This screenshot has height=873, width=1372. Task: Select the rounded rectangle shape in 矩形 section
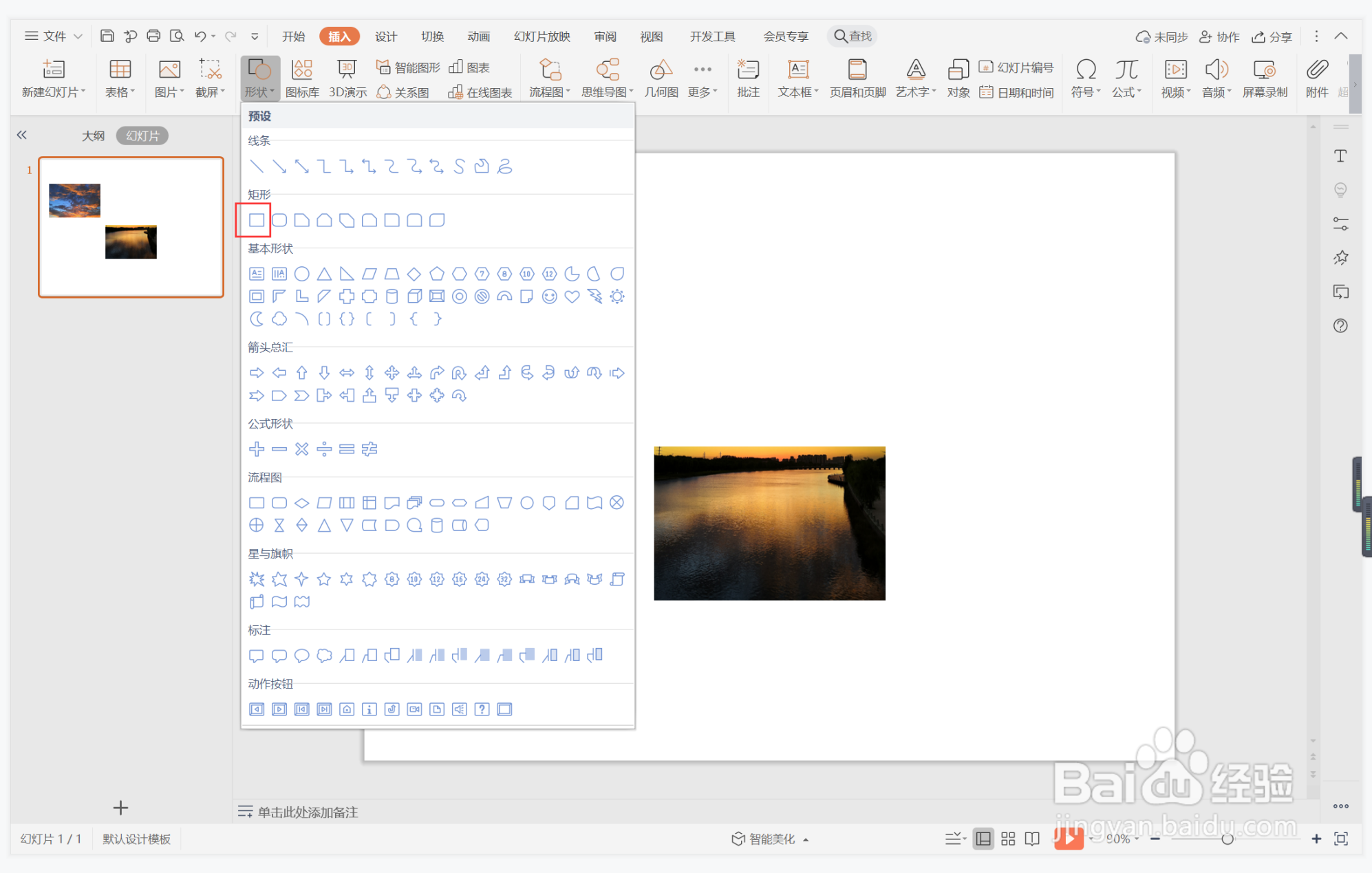point(279,220)
